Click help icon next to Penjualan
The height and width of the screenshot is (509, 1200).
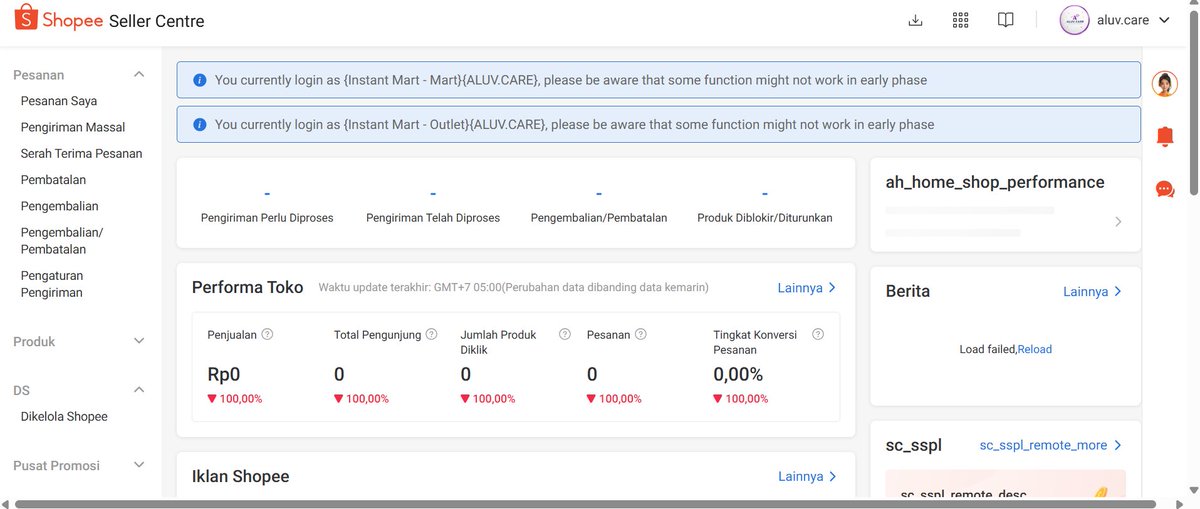pos(267,335)
